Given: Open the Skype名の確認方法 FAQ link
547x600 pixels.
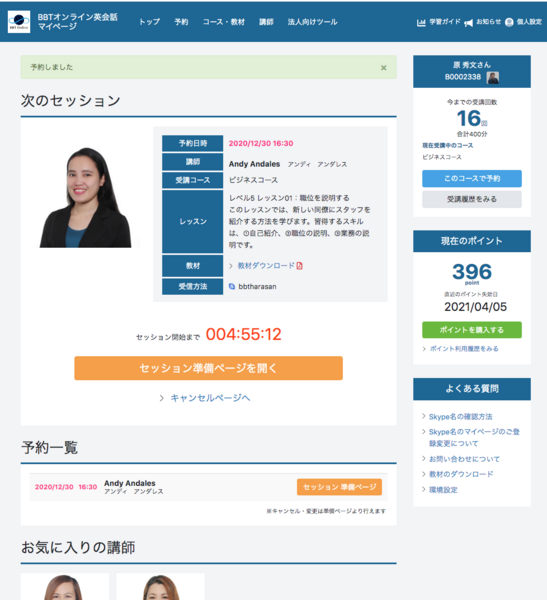Looking at the screenshot, I should point(460,417).
